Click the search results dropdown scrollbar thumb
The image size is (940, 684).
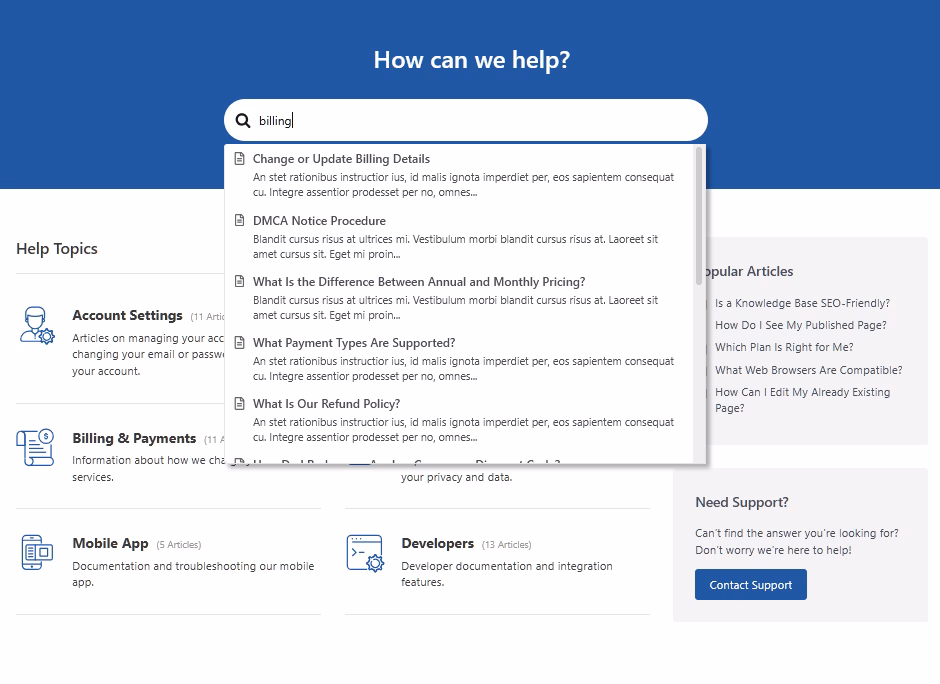pos(699,216)
